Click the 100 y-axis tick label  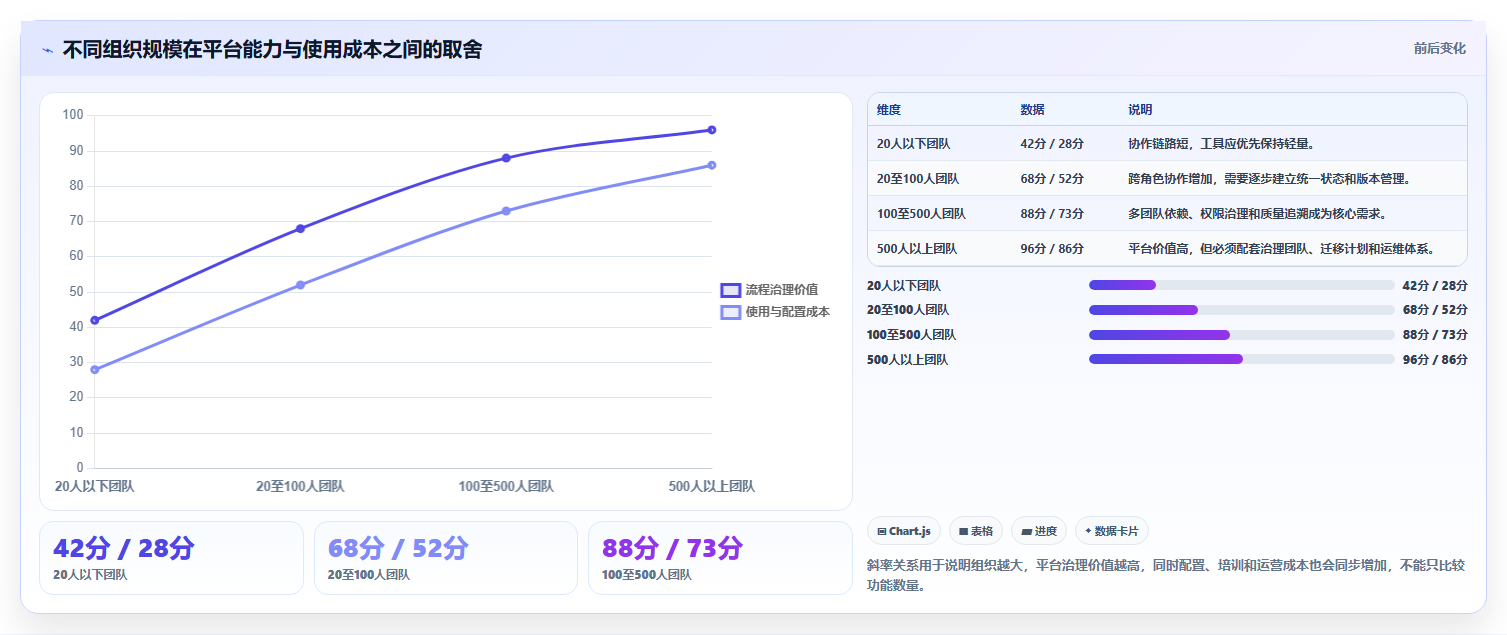pyautogui.click(x=73, y=115)
